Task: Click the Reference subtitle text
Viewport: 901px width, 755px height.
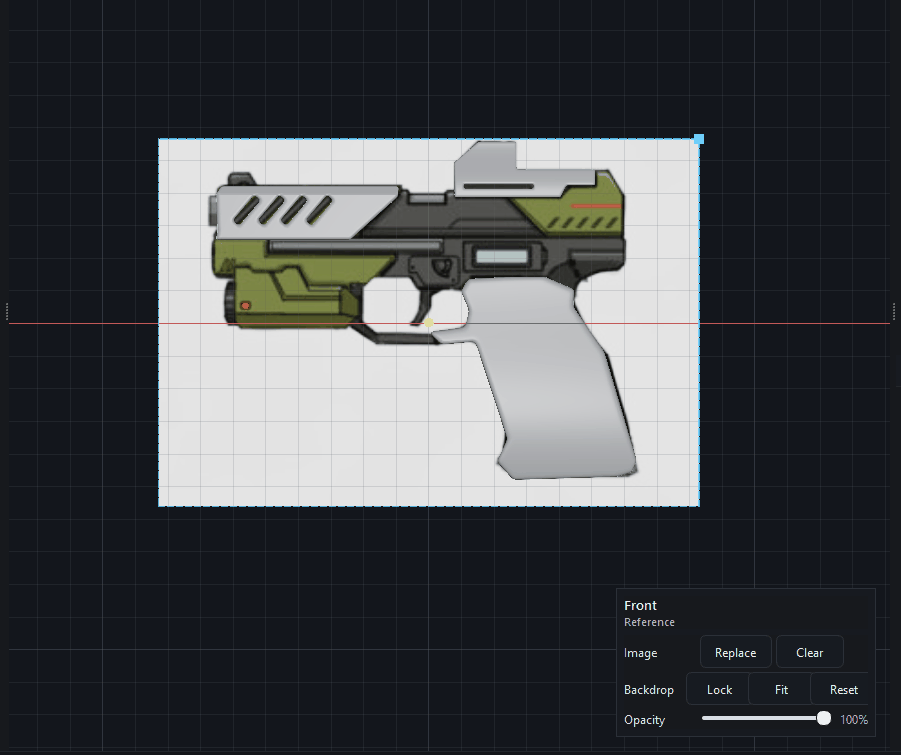Action: pyautogui.click(x=649, y=622)
